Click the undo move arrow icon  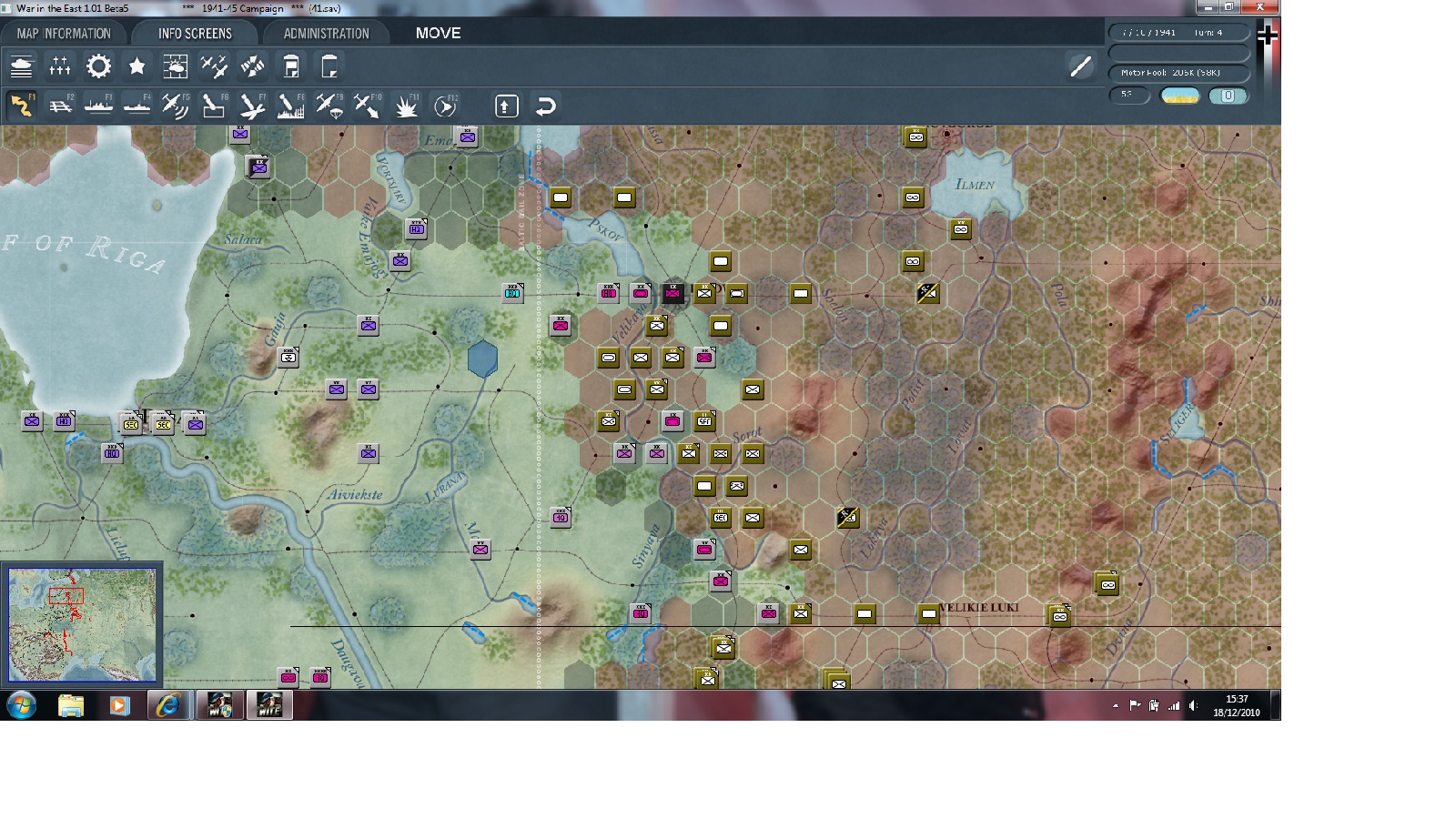pyautogui.click(x=545, y=106)
